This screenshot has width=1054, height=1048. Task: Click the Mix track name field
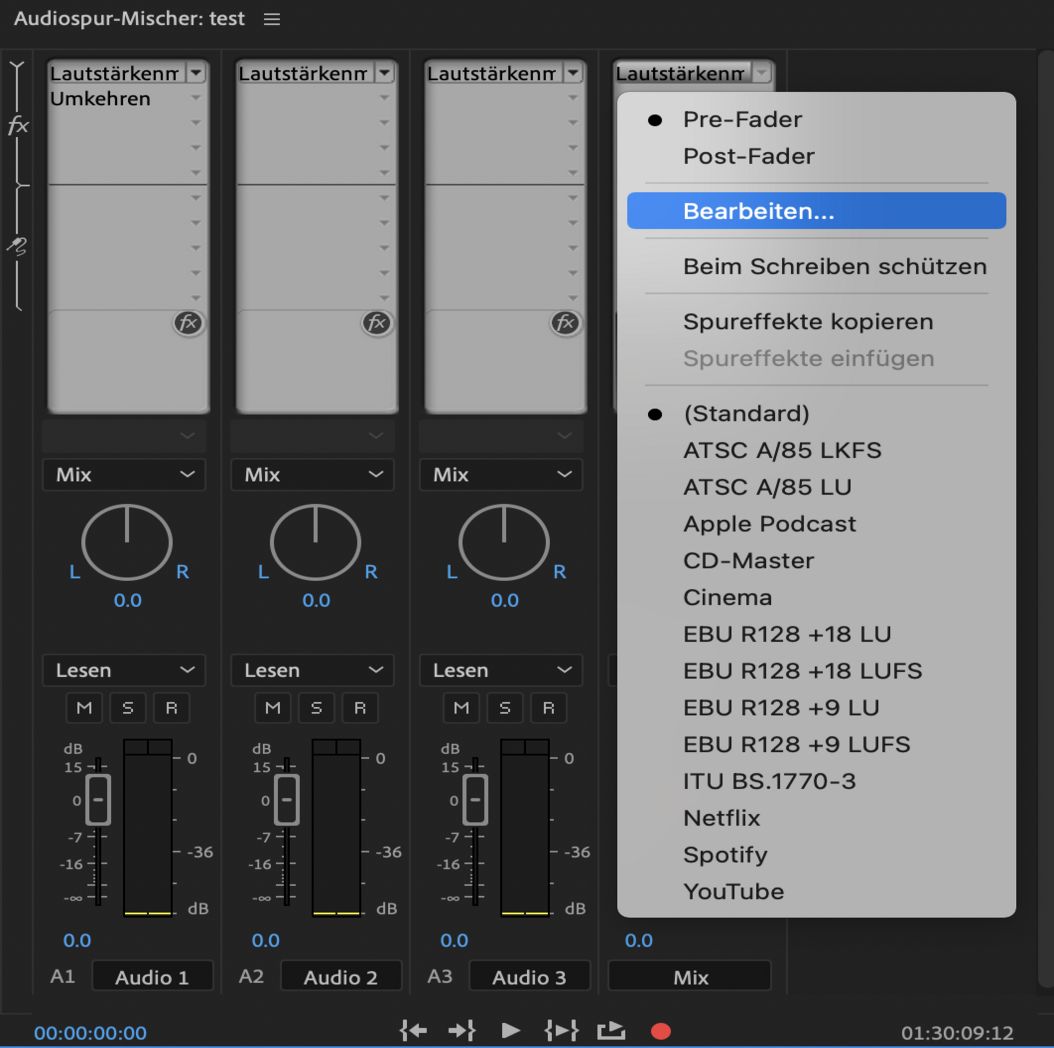coord(690,977)
